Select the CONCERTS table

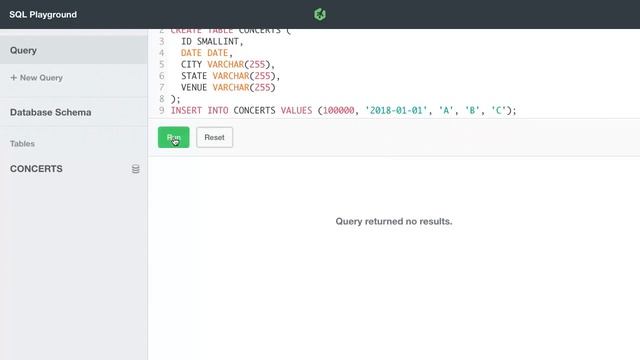[x=36, y=169]
